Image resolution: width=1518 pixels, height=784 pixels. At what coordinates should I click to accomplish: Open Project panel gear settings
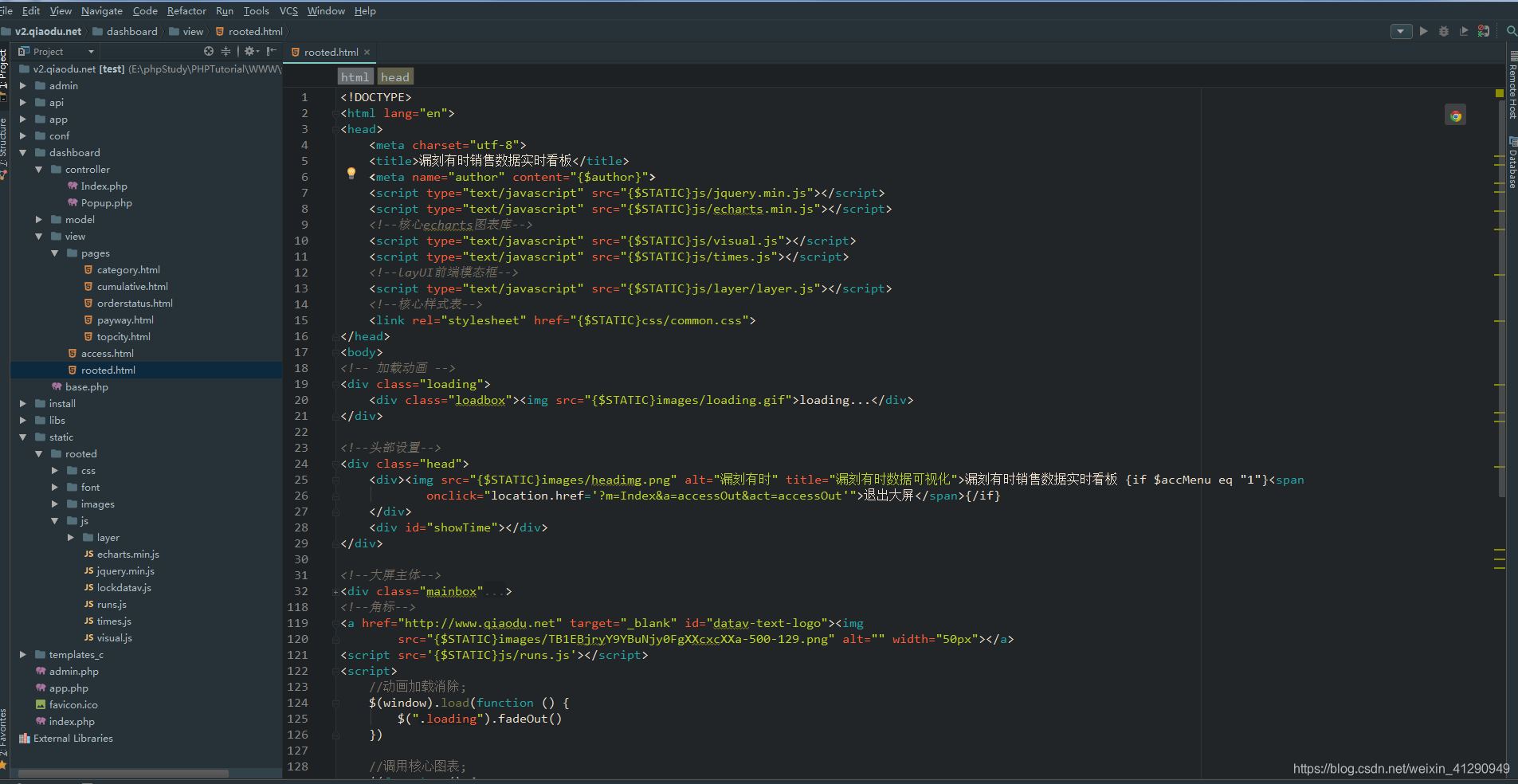[251, 51]
